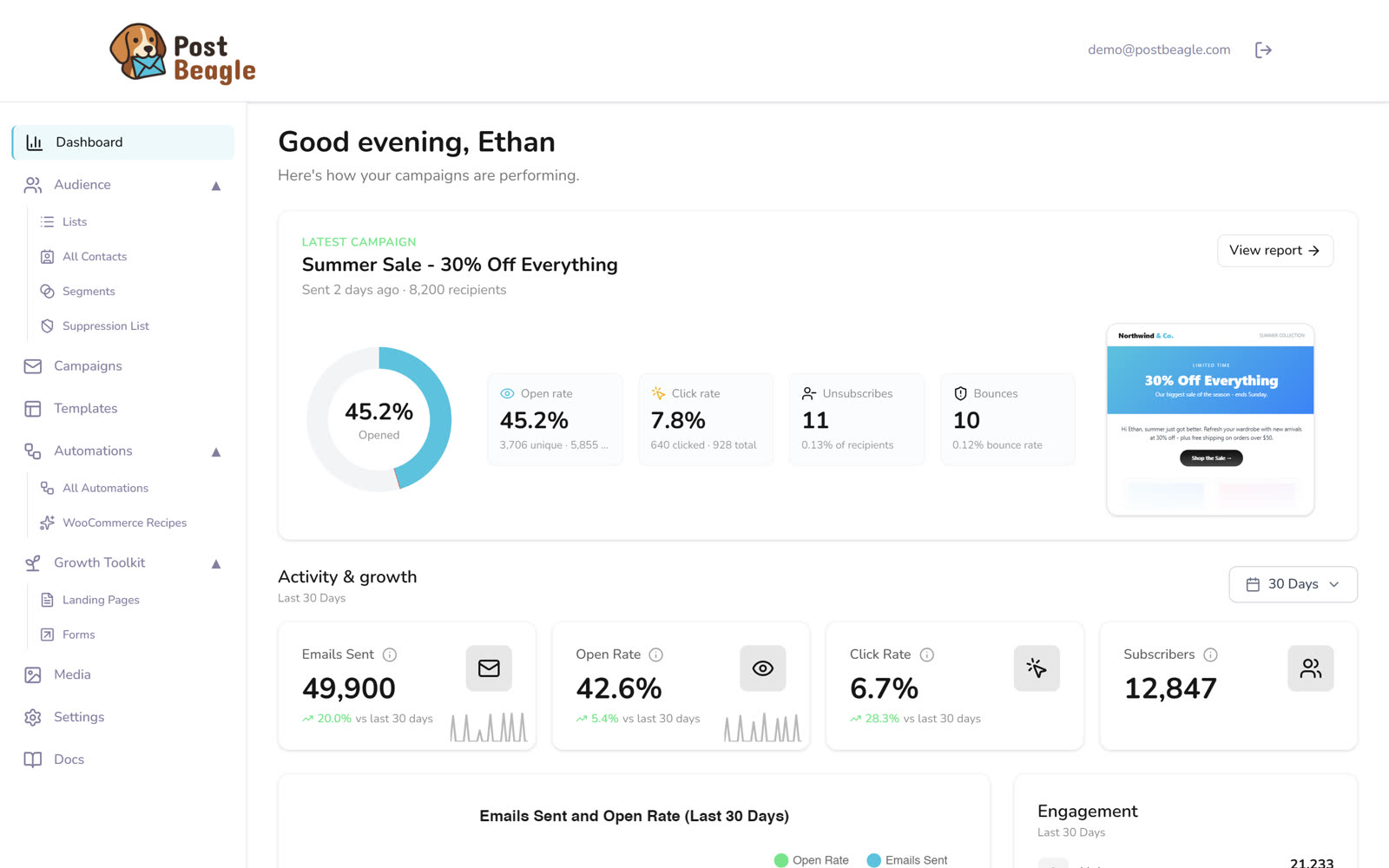Click the Campaigns envelope icon
1389x868 pixels.
pyautogui.click(x=33, y=366)
